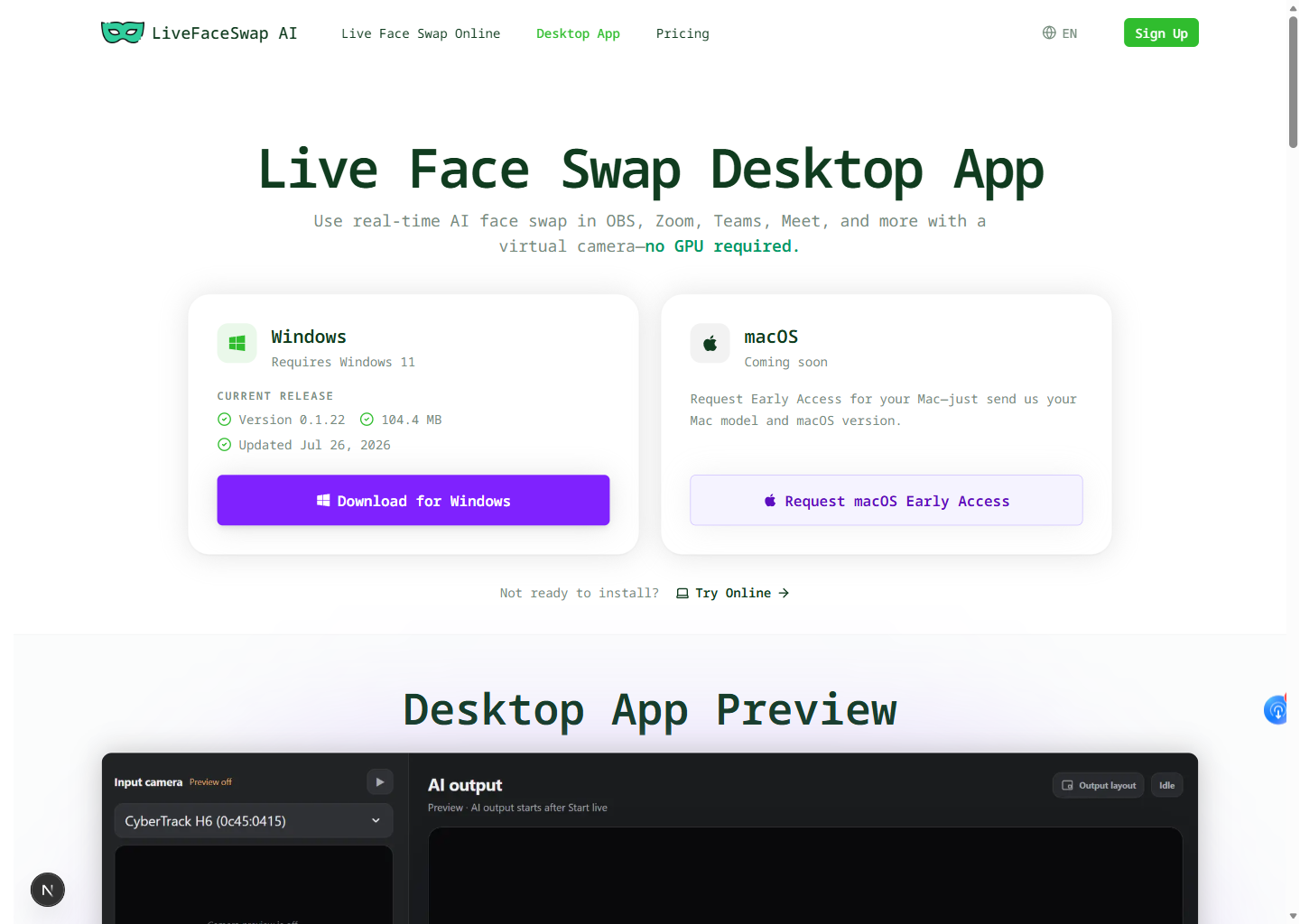Click the "Input camera" label
The image size is (1300, 924).
148,782
